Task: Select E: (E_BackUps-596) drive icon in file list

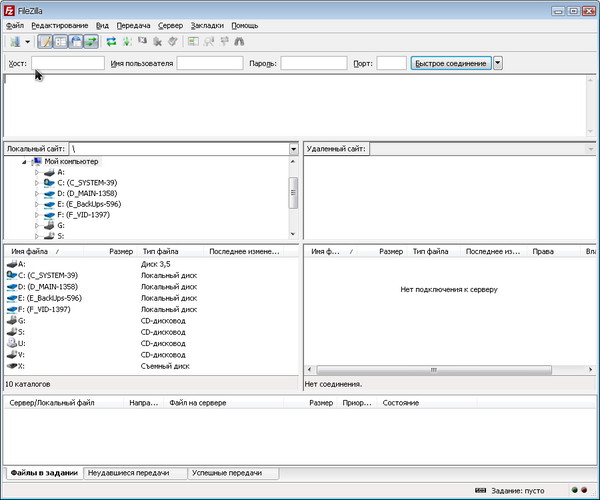Action: point(12,298)
